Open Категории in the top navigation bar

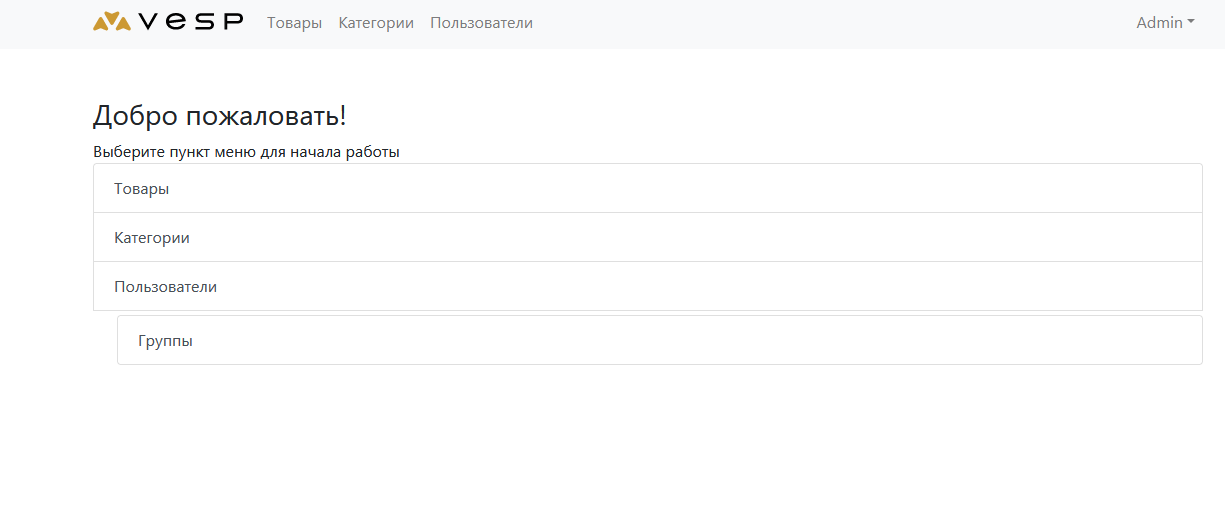point(376,23)
